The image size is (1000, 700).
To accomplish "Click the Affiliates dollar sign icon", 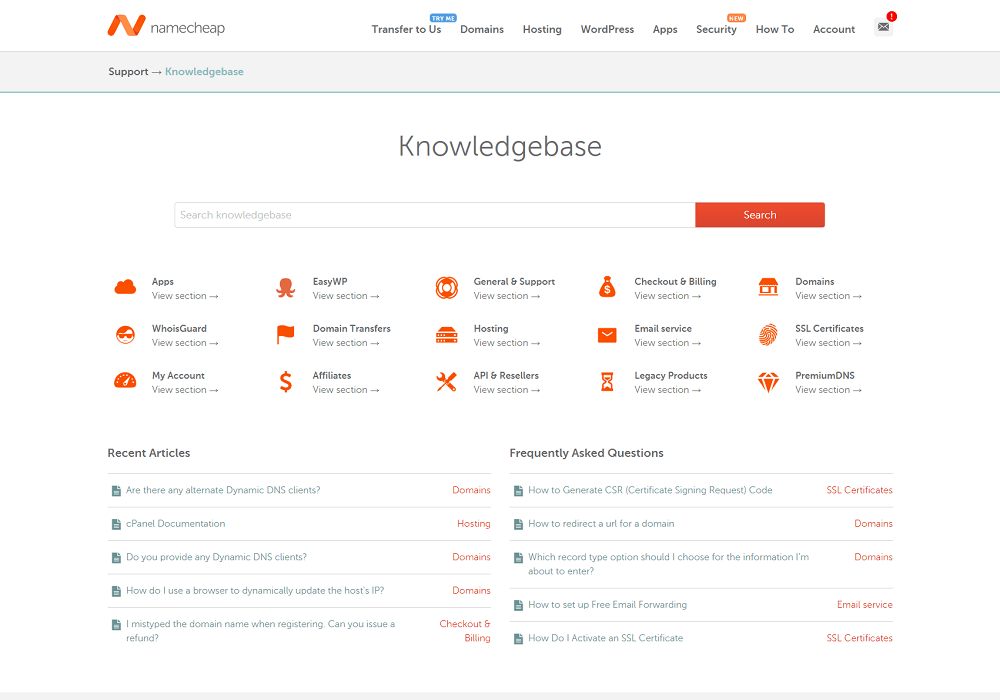I will [286, 382].
